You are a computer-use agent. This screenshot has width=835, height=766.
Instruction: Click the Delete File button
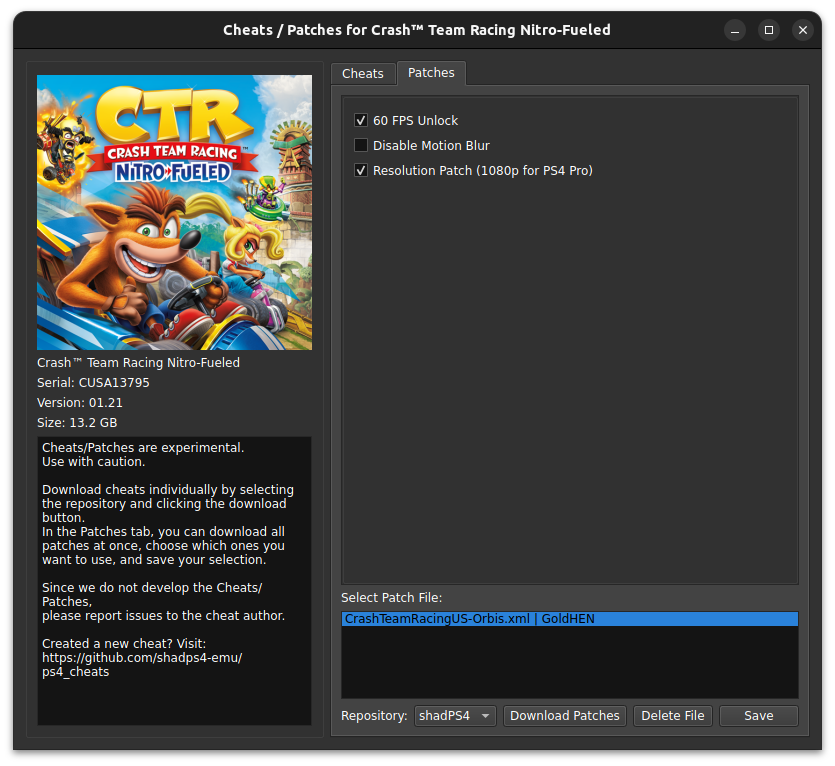point(673,715)
